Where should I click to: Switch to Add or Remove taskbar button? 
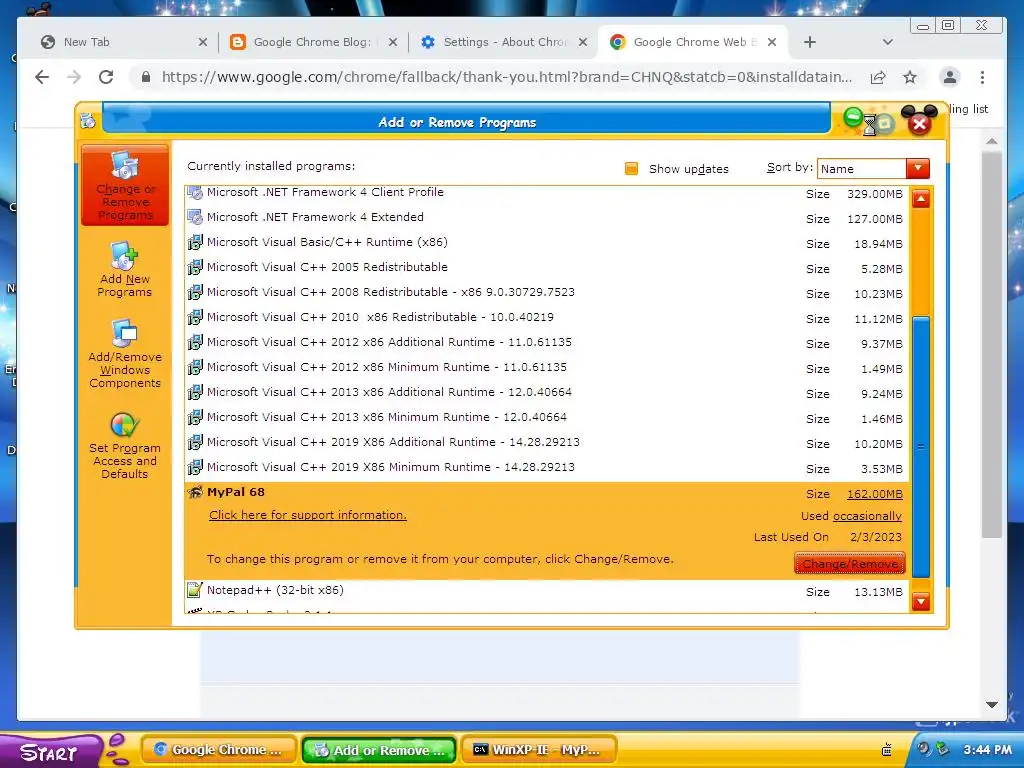(x=379, y=750)
